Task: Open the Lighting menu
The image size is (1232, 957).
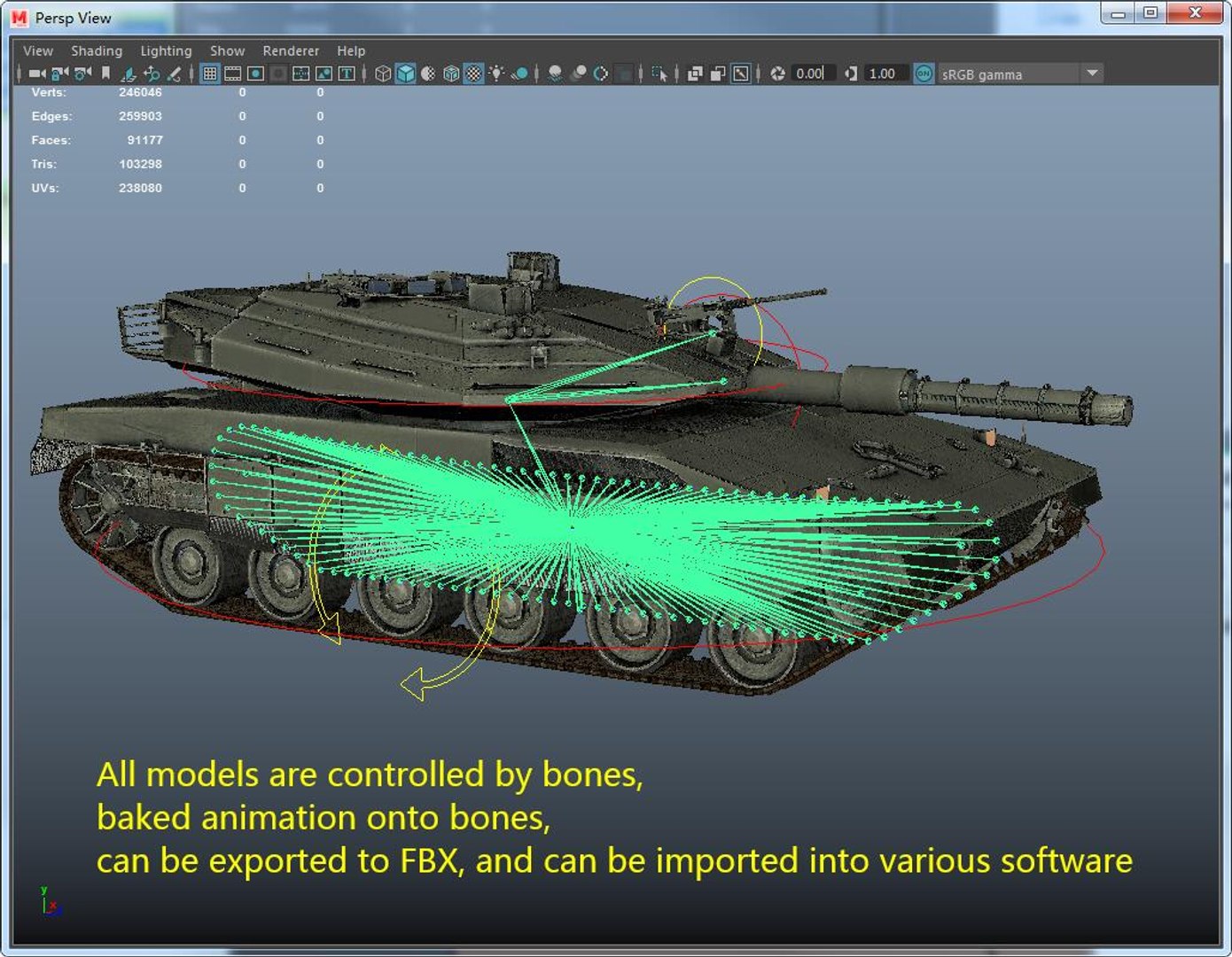Action: (166, 51)
